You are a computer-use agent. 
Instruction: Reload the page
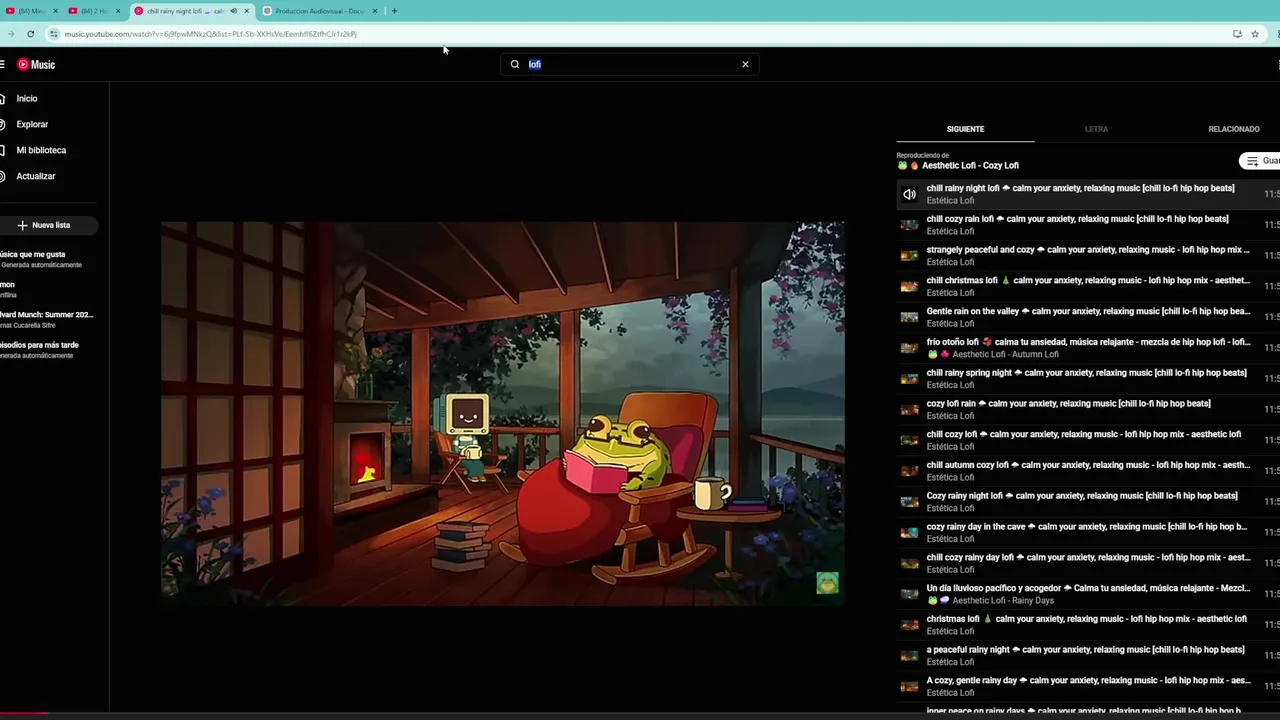click(x=31, y=34)
